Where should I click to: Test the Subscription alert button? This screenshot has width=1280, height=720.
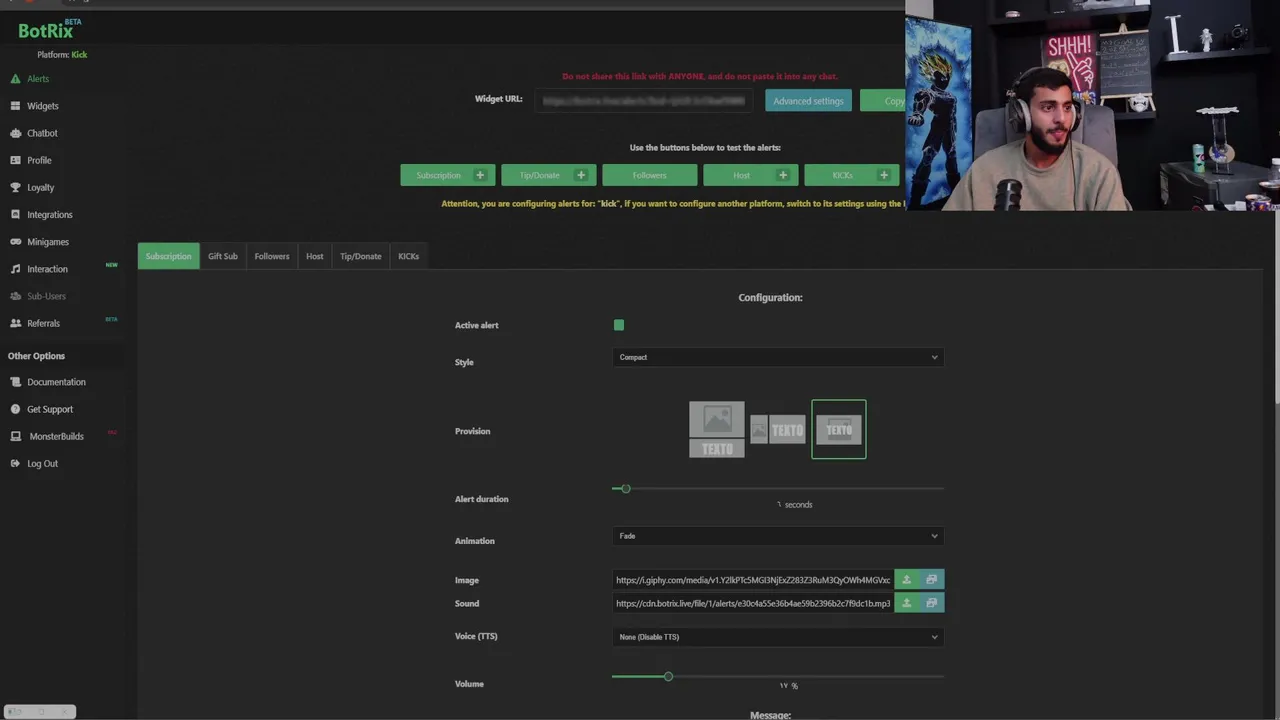[x=448, y=175]
